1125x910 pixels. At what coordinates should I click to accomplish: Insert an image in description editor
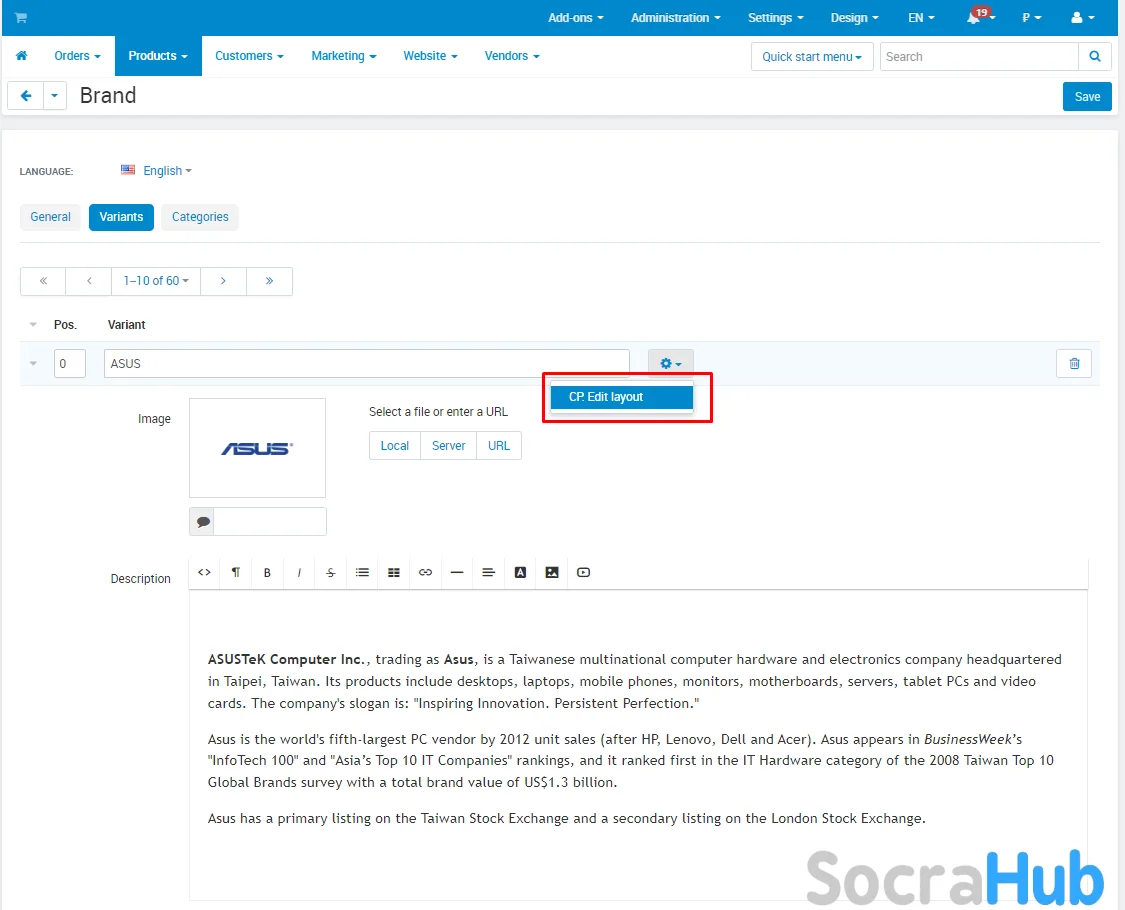click(552, 573)
